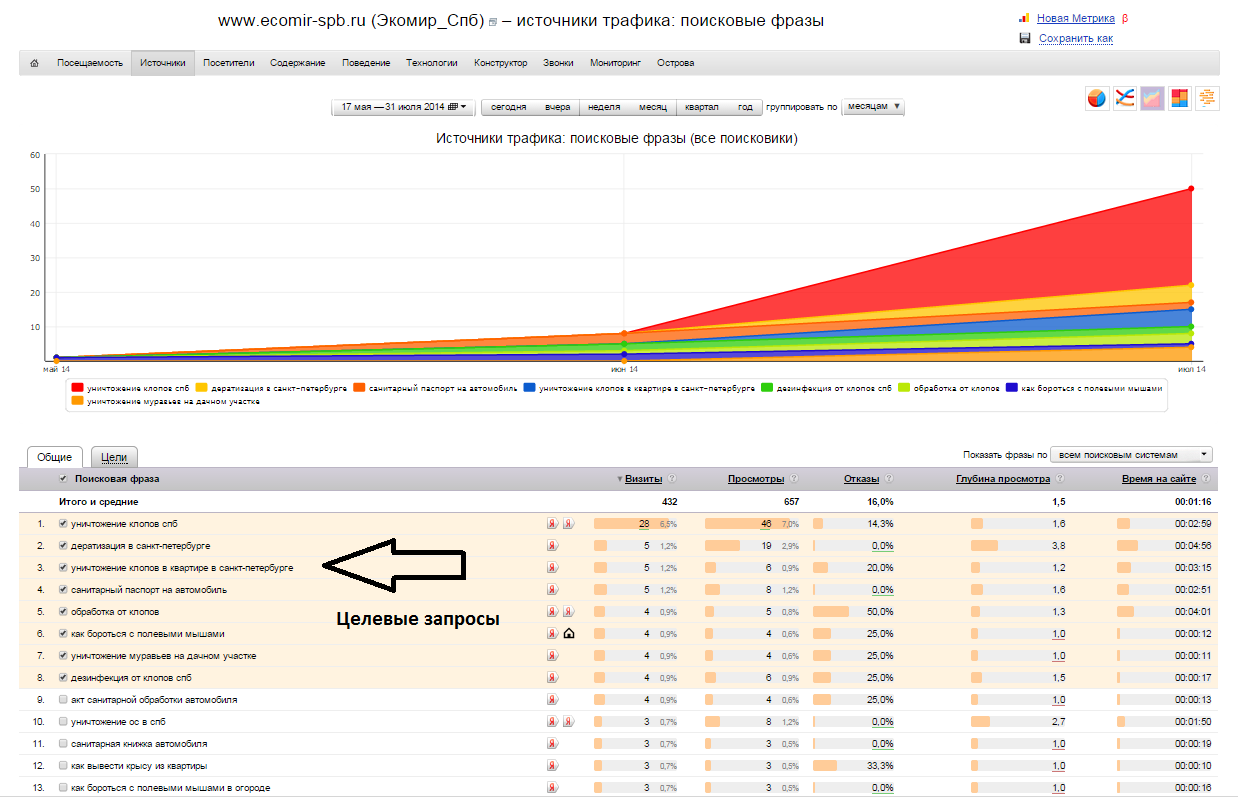Open the Посетители menu
Image resolution: width=1238 pixels, height=797 pixels.
(229, 63)
